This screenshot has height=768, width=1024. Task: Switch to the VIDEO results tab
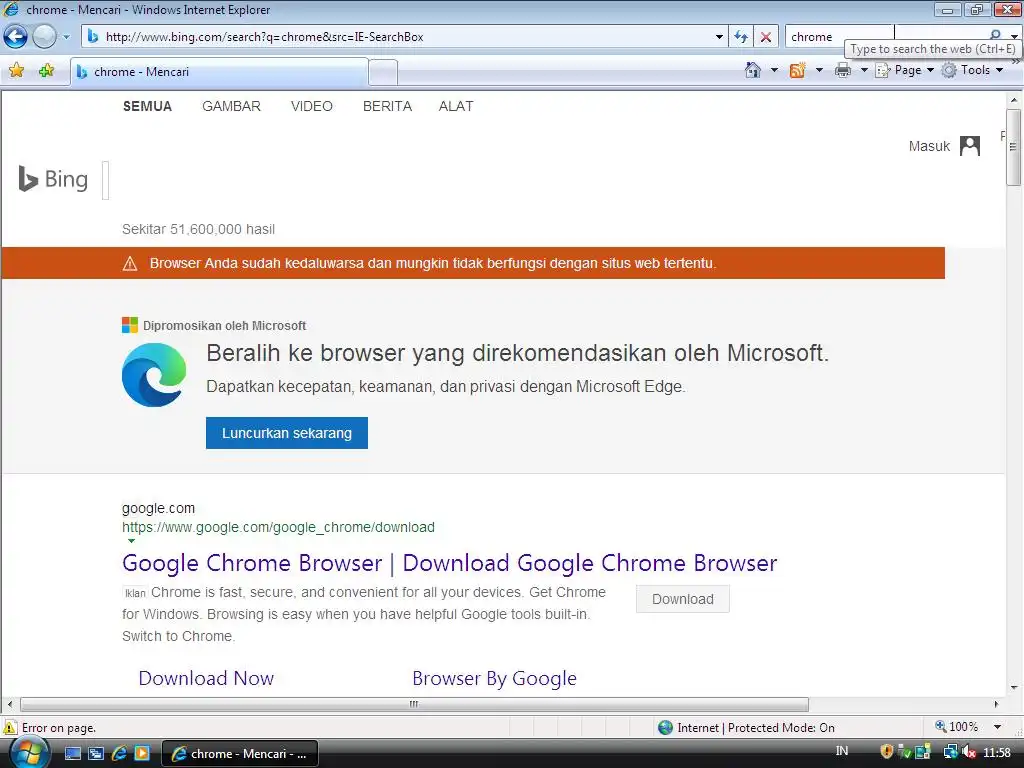(312, 106)
